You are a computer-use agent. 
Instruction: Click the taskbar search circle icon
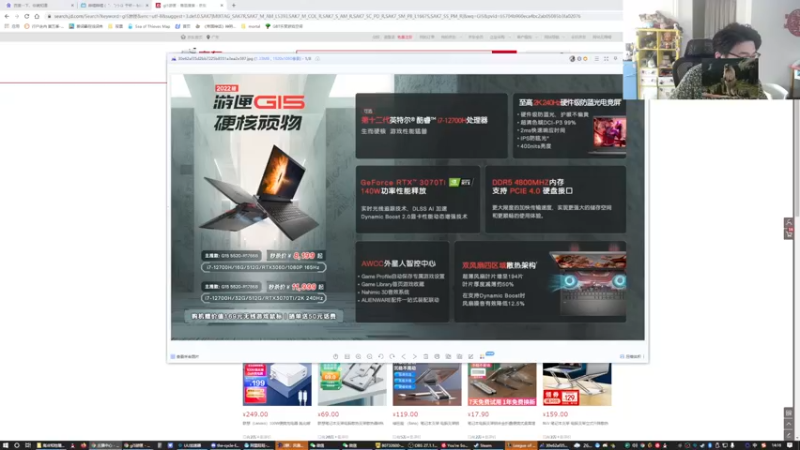pyautogui.click(x=16, y=445)
